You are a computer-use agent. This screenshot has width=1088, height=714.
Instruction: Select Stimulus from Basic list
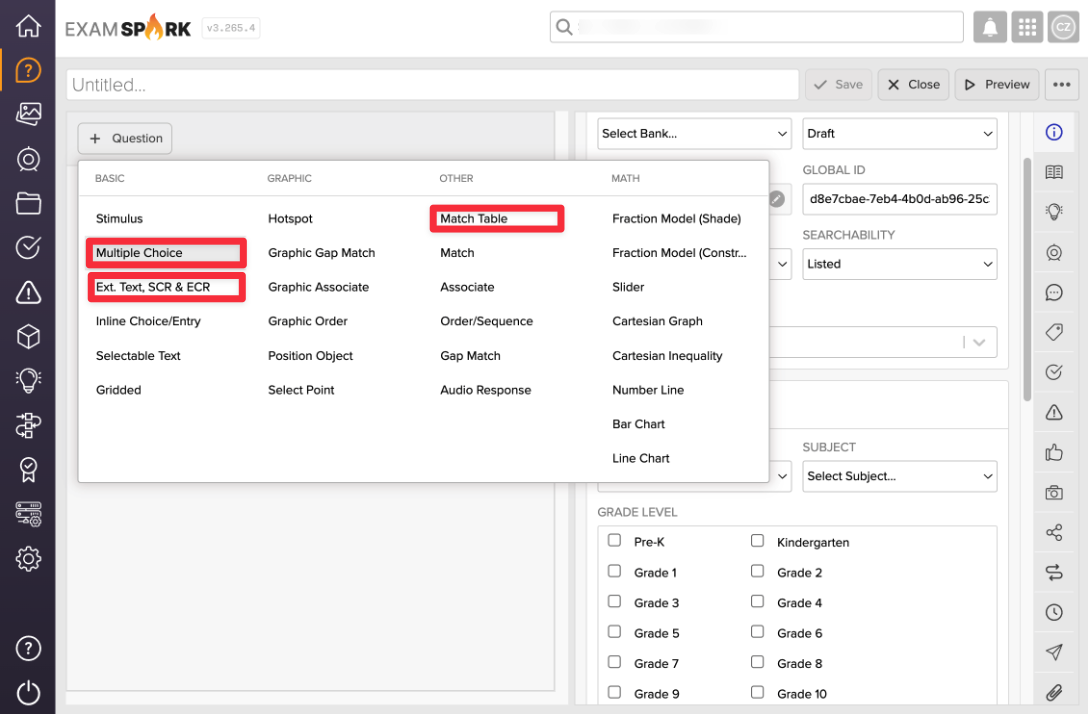tap(119, 219)
